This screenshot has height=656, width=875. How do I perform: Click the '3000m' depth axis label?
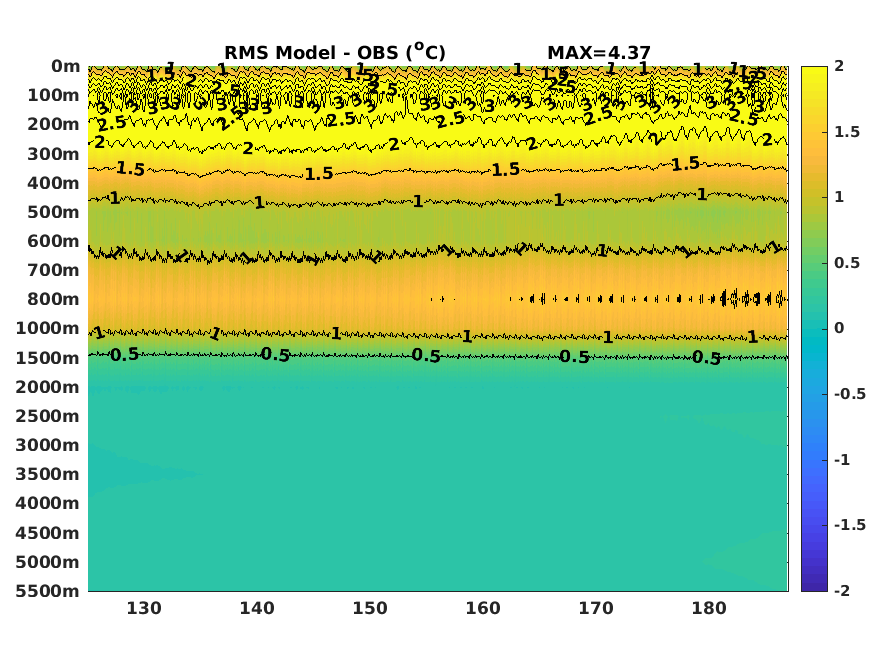coord(48,445)
